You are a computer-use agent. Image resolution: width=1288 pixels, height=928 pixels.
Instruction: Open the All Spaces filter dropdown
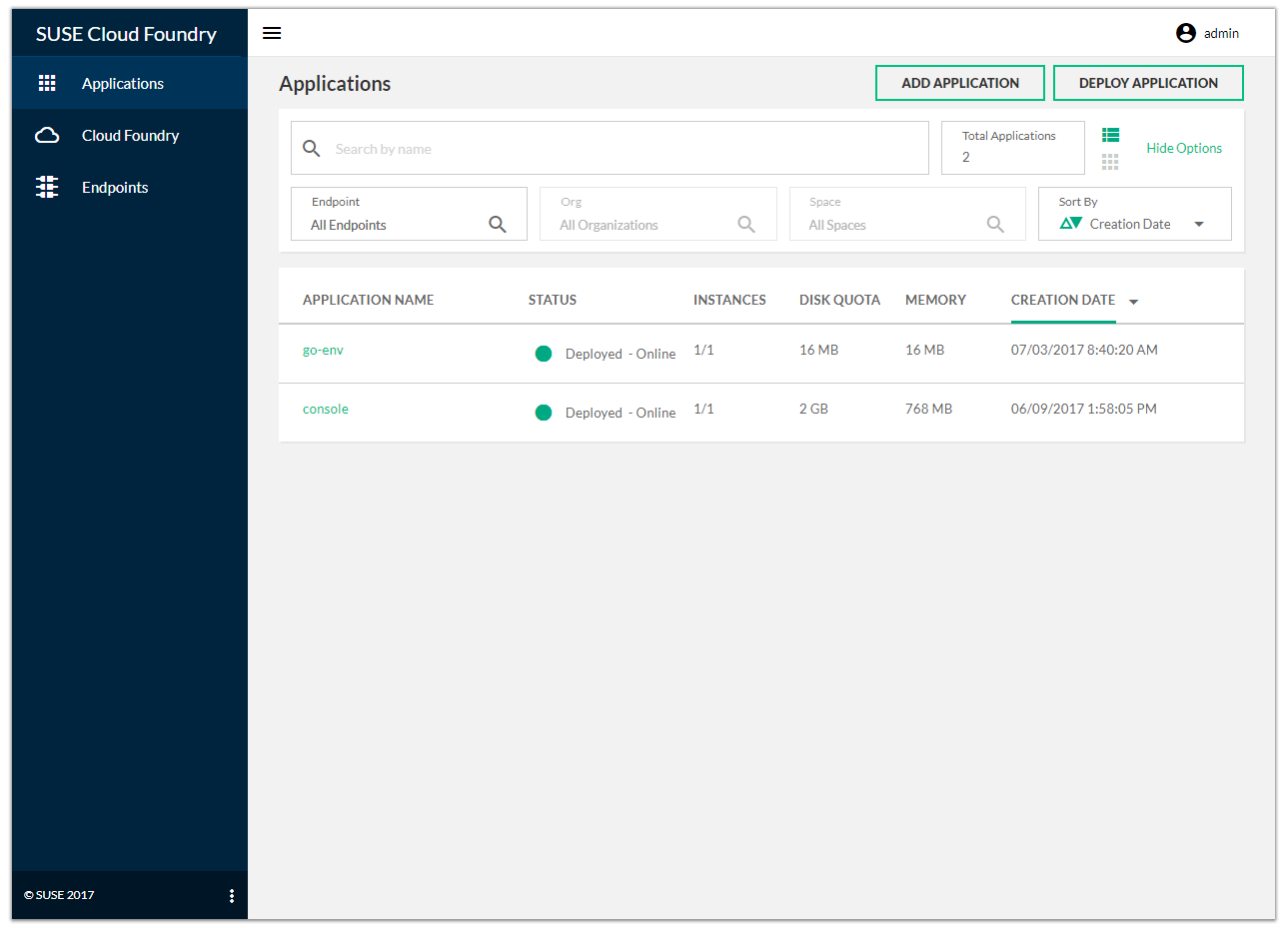(907, 214)
